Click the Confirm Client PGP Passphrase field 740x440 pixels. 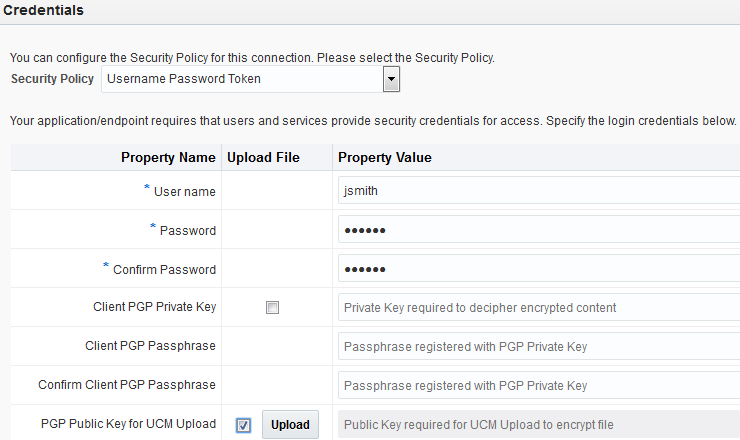(x=539, y=385)
